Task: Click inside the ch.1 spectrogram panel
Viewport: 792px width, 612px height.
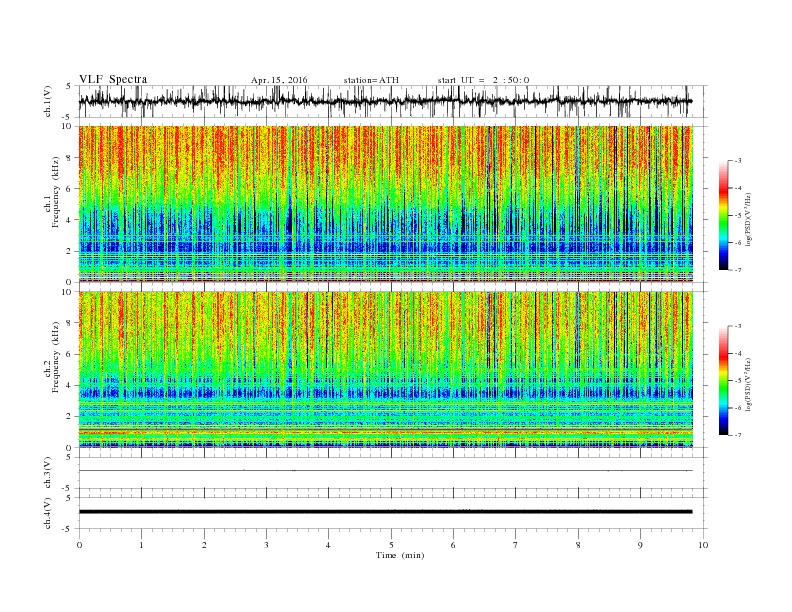Action: [x=385, y=204]
